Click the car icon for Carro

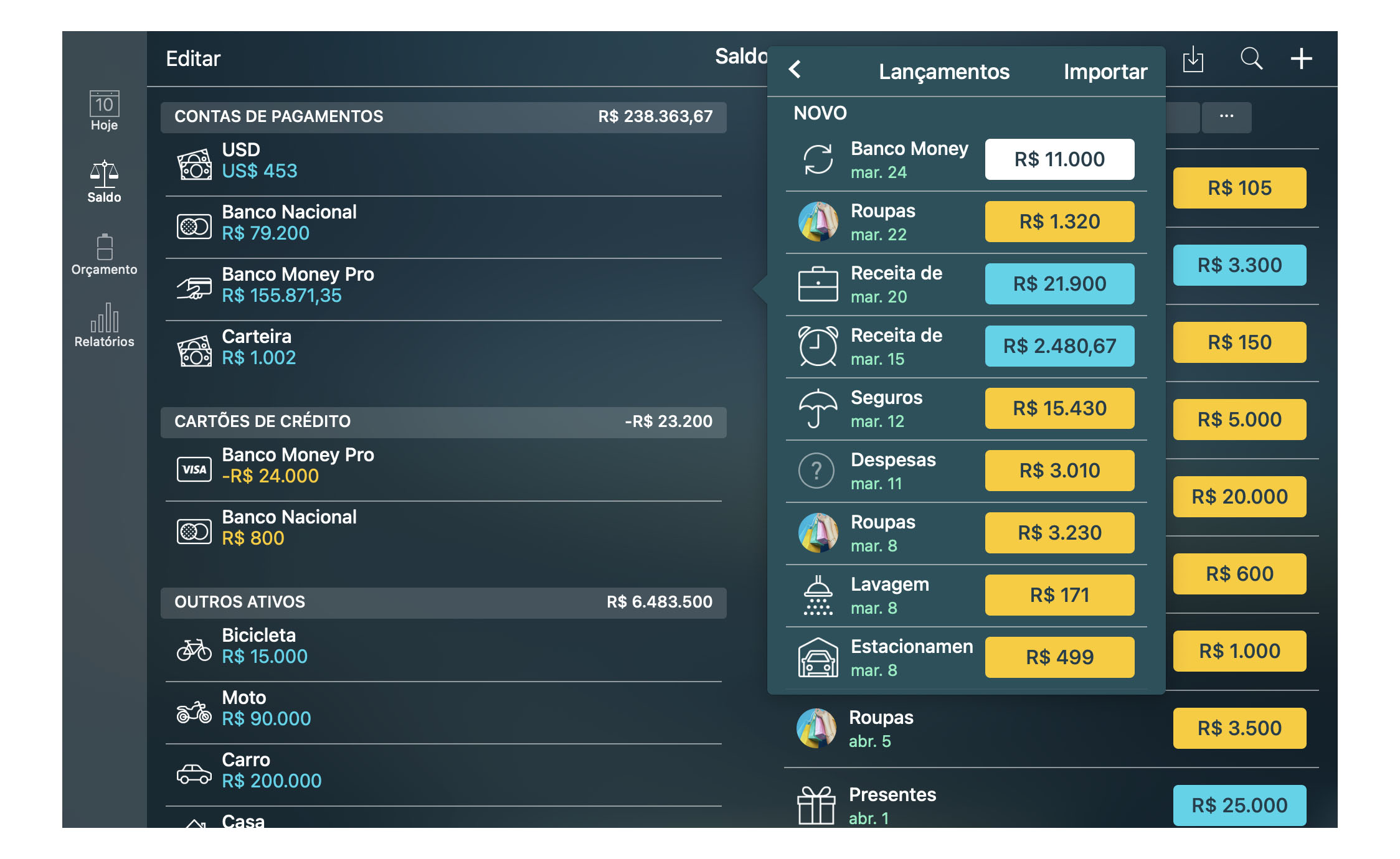pos(194,774)
